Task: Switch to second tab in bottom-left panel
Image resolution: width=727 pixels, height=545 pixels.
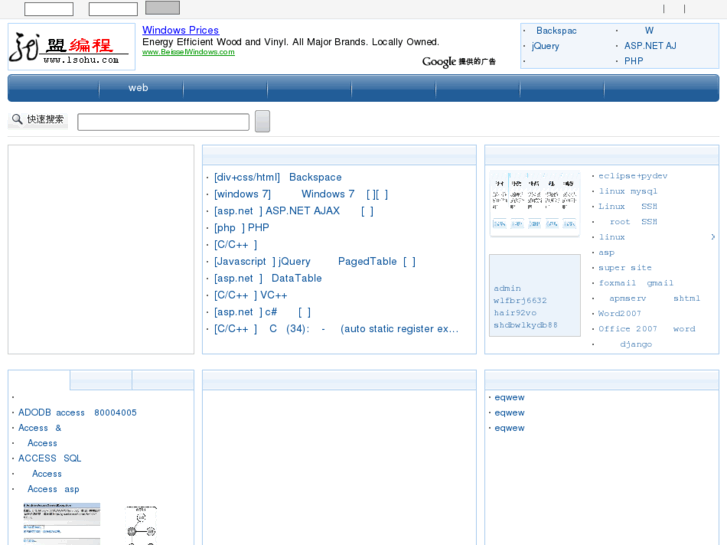Action: (x=101, y=380)
